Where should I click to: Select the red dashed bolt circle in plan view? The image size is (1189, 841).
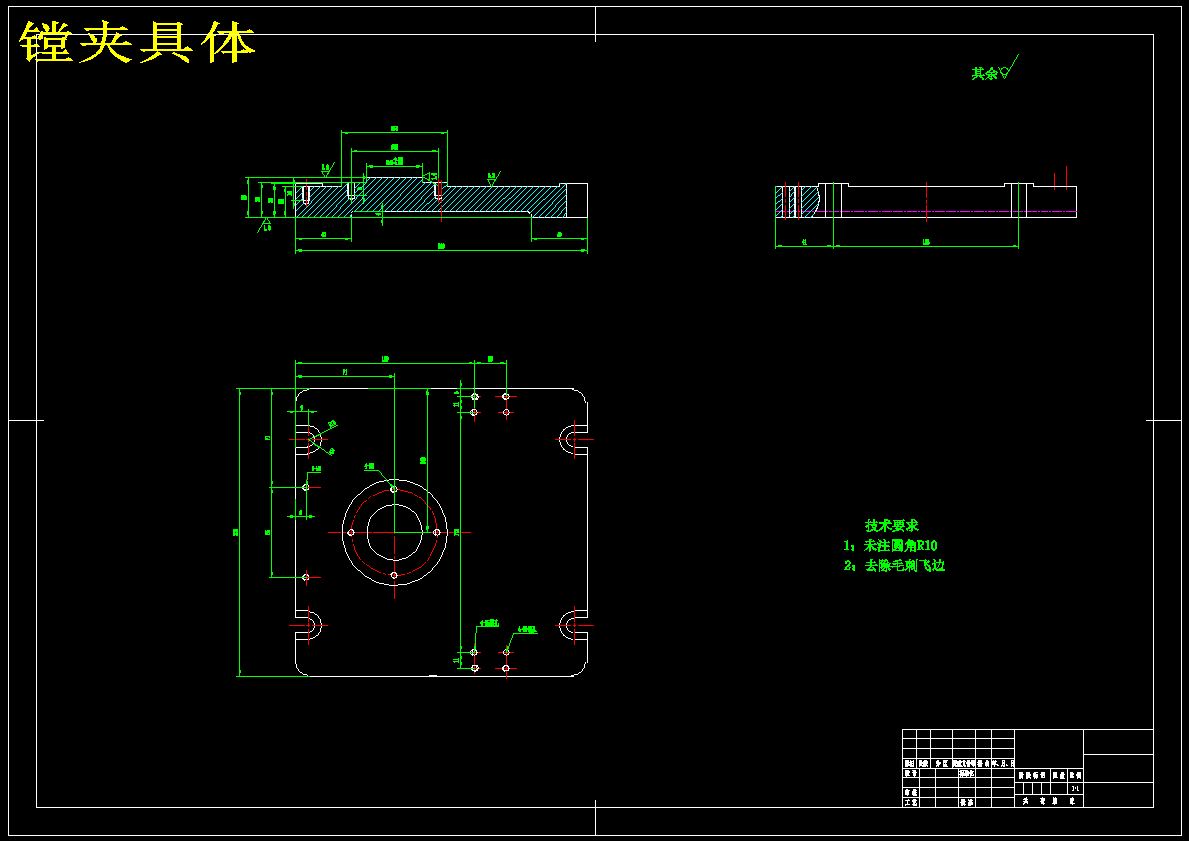(394, 532)
